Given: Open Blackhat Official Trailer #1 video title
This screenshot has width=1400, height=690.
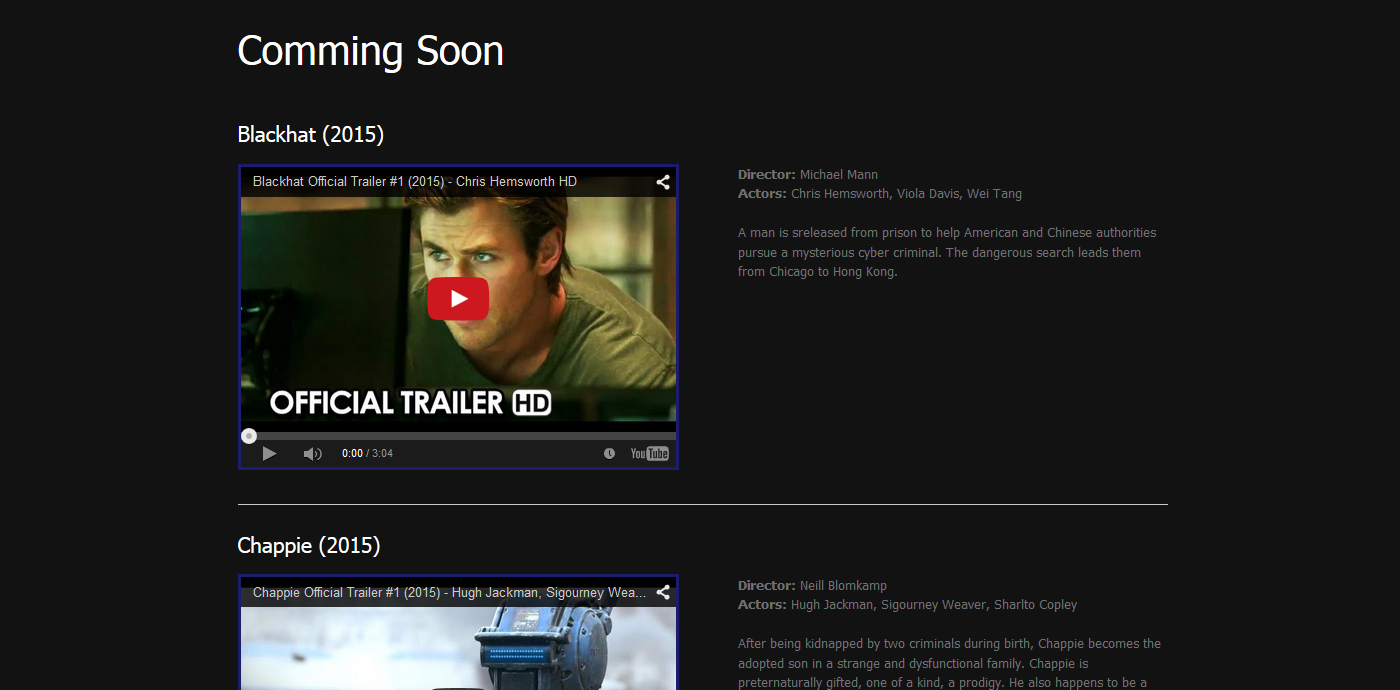Looking at the screenshot, I should 415,181.
